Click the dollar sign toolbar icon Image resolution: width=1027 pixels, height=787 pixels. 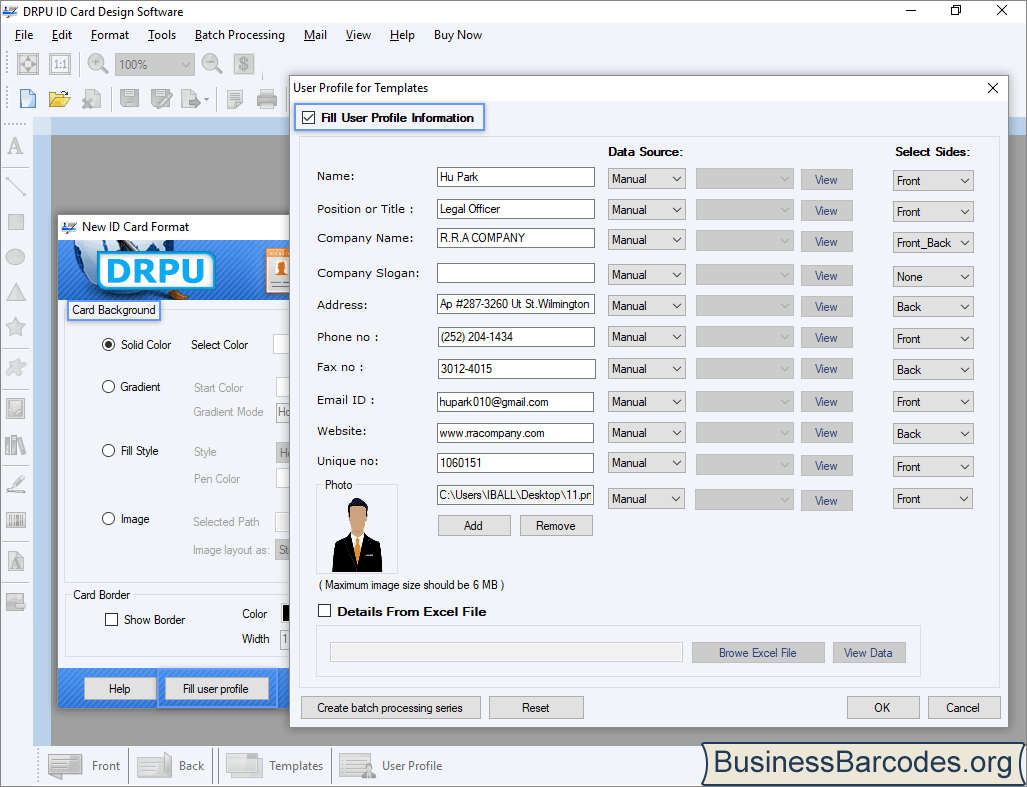244,64
